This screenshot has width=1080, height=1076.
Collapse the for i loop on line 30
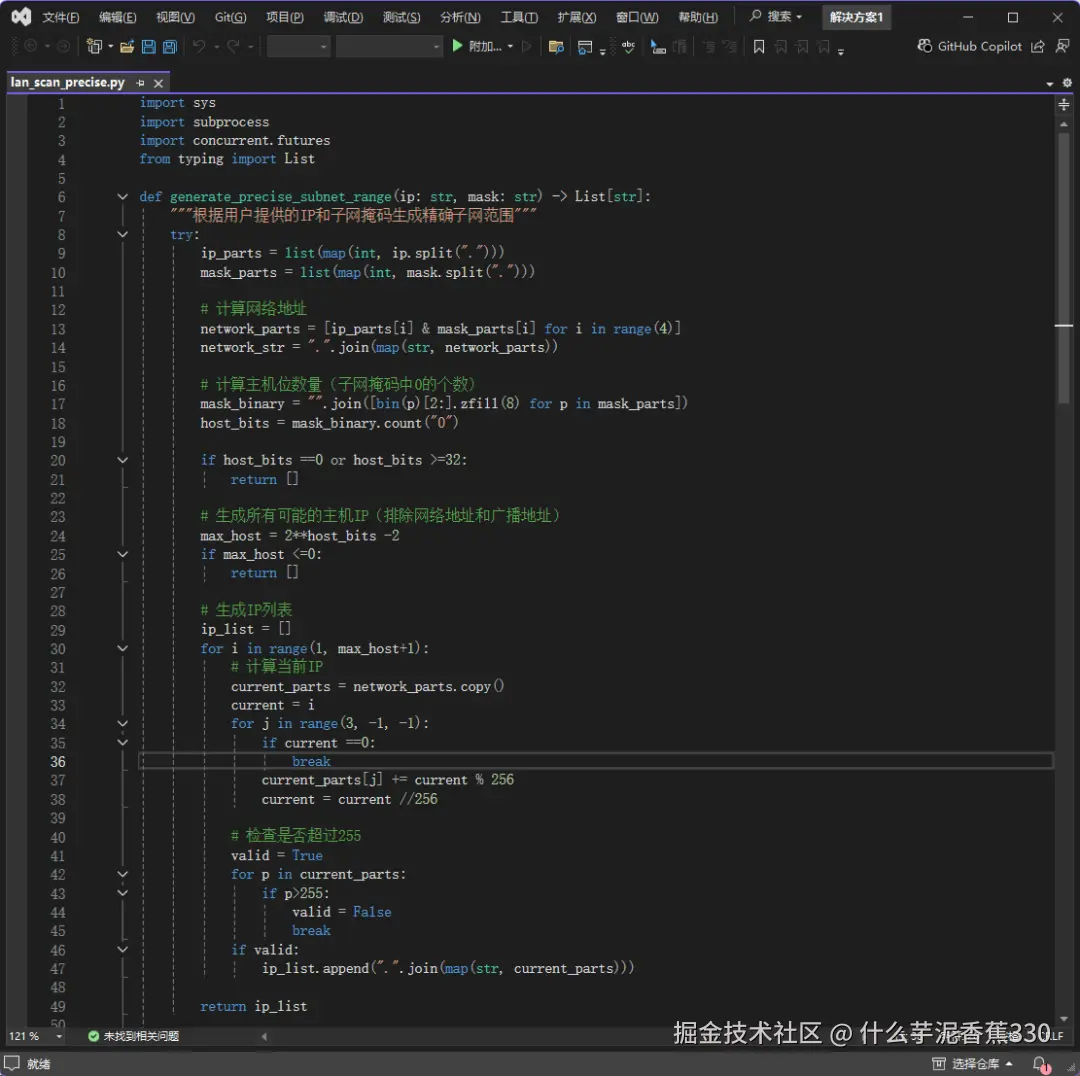coord(123,648)
